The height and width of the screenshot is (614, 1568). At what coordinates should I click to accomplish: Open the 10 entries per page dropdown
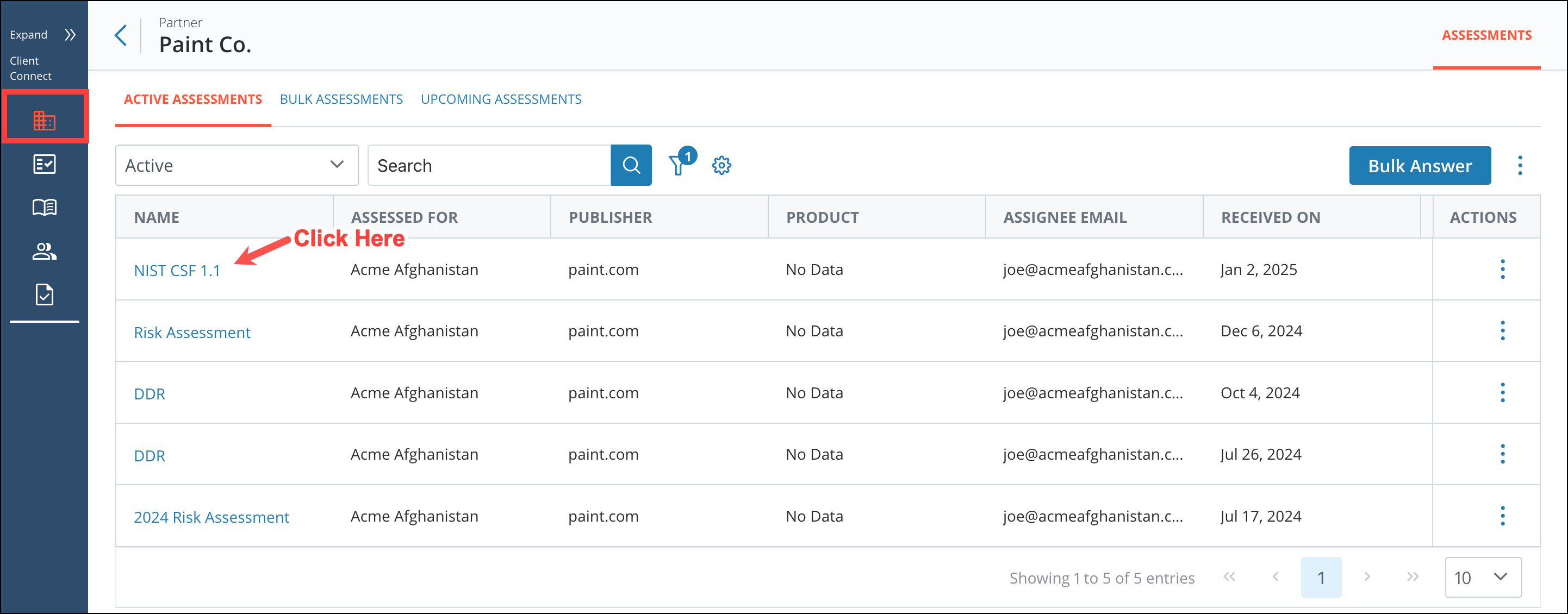coord(1483,578)
